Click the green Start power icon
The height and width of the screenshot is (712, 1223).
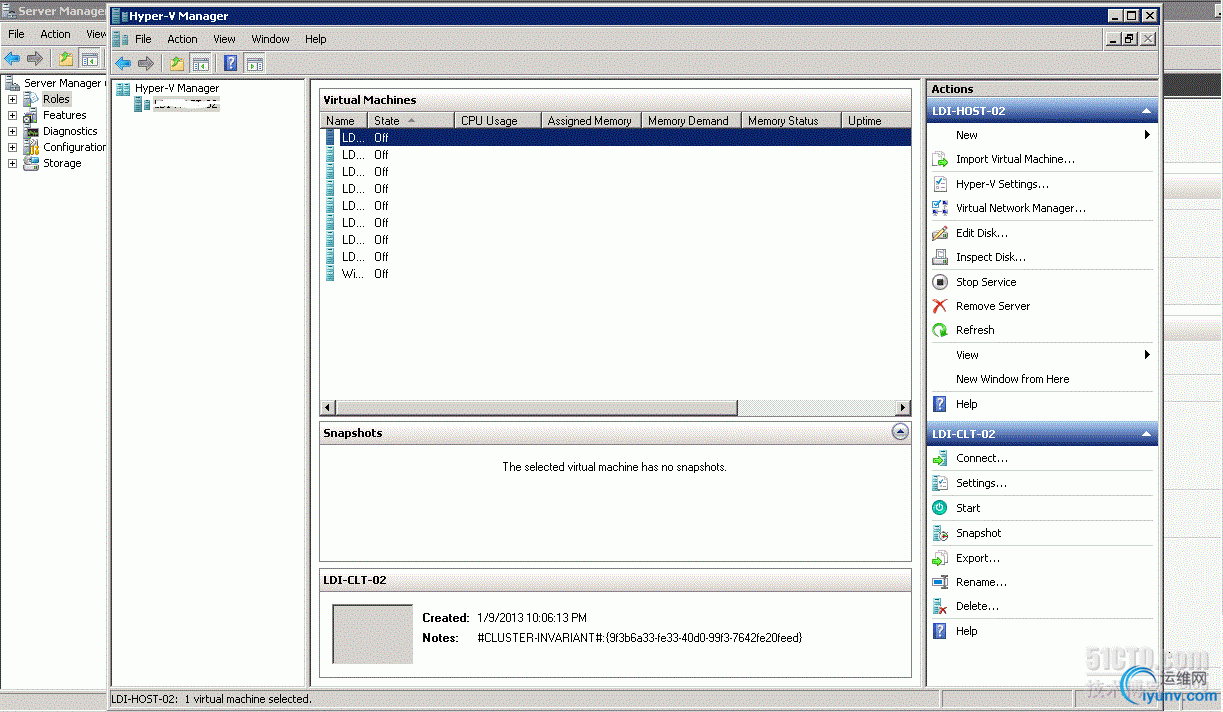tap(939, 508)
